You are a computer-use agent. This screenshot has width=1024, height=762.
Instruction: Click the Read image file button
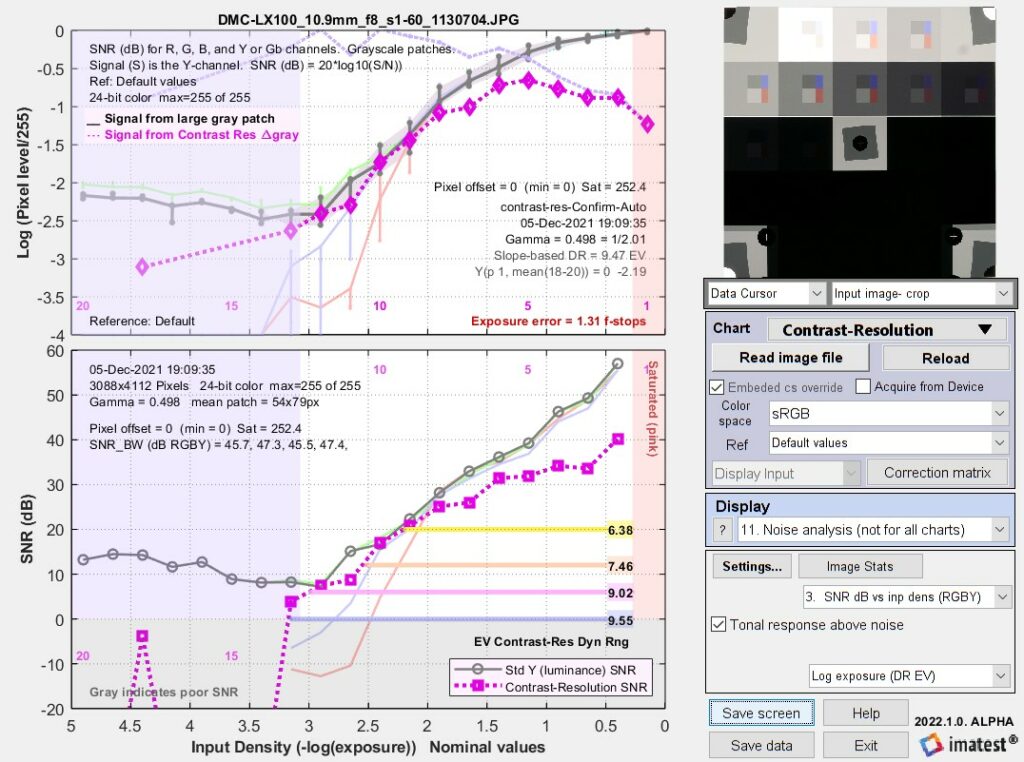790,358
